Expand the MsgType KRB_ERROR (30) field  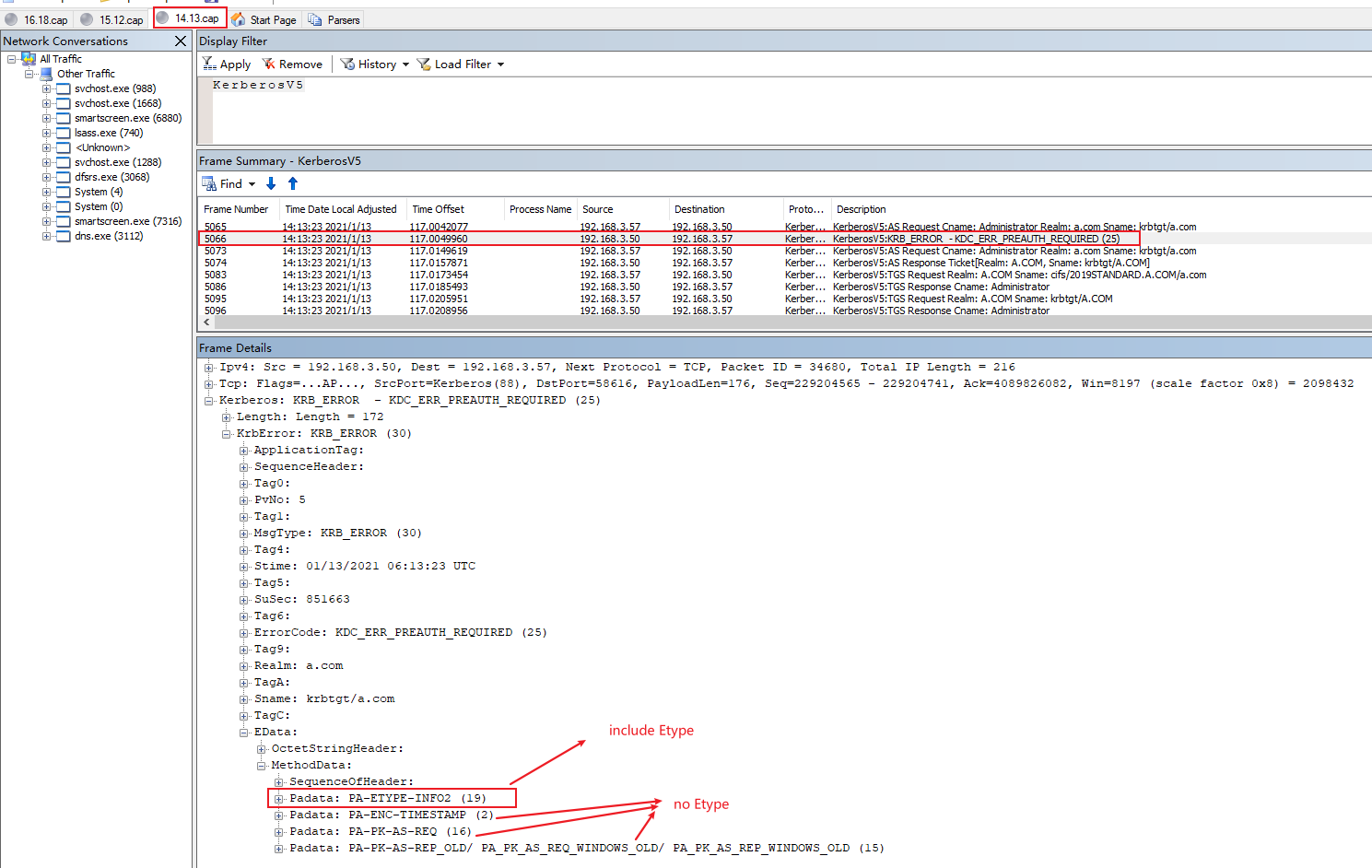click(244, 533)
